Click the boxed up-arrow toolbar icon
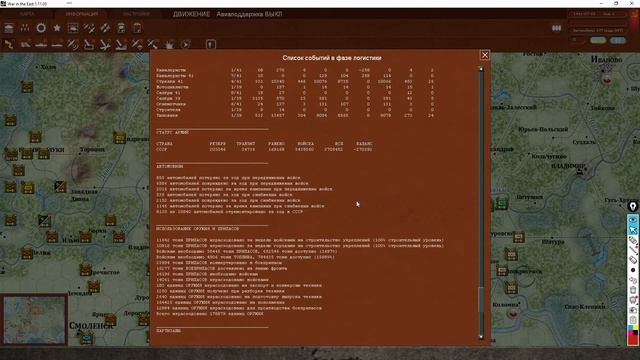640x360 pixels. (211, 44)
